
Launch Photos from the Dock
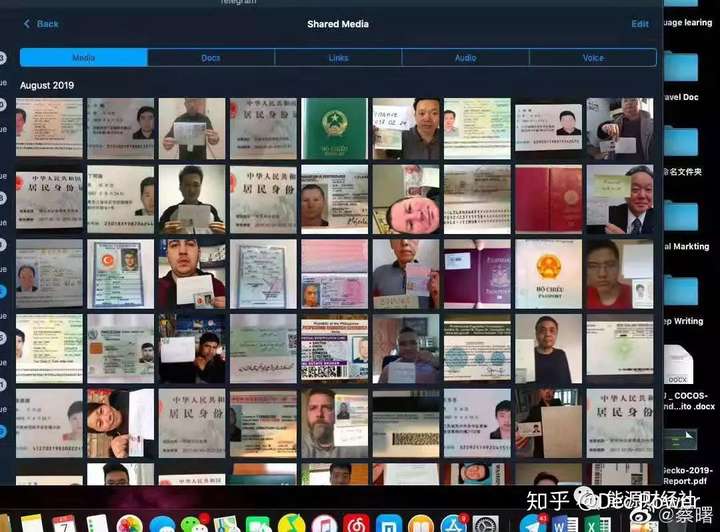point(129,524)
